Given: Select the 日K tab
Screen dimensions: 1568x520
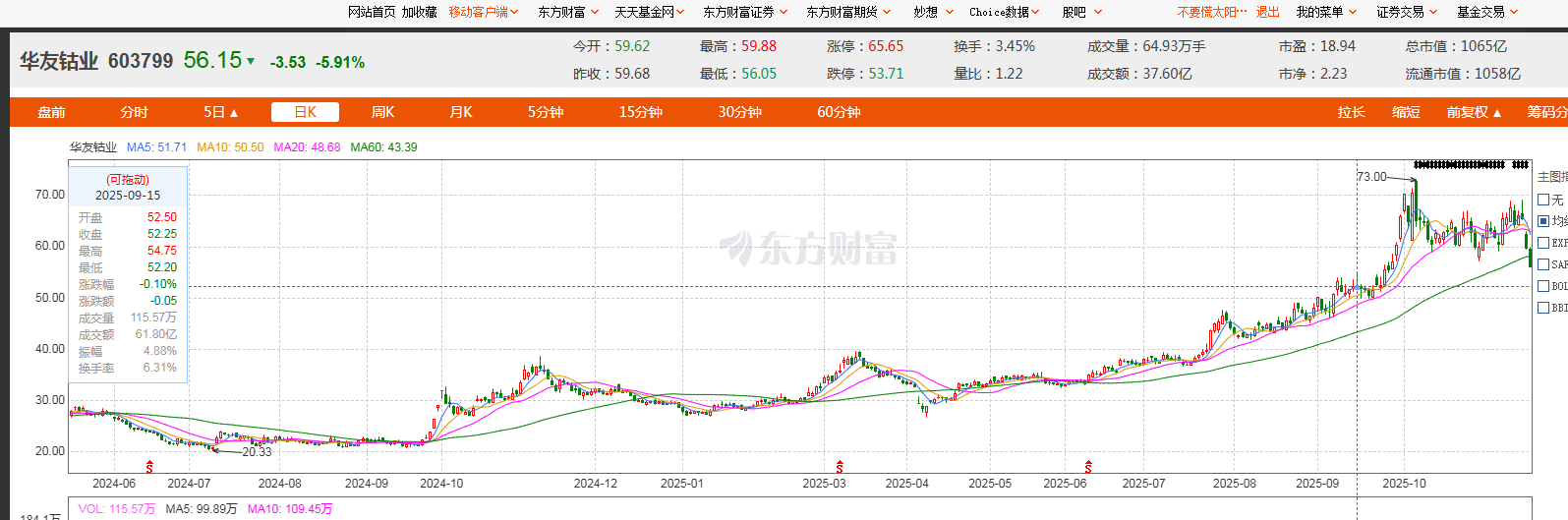Looking at the screenshot, I should tap(305, 112).
